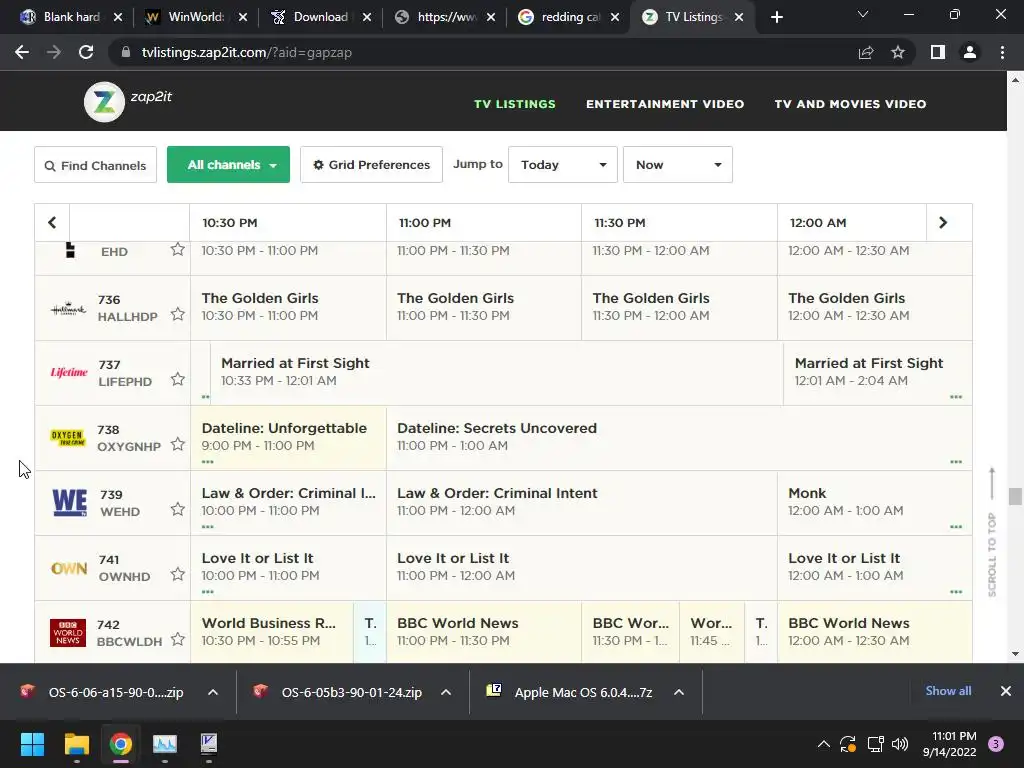Show earlier times with left arrow
The image size is (1024, 768).
point(52,223)
